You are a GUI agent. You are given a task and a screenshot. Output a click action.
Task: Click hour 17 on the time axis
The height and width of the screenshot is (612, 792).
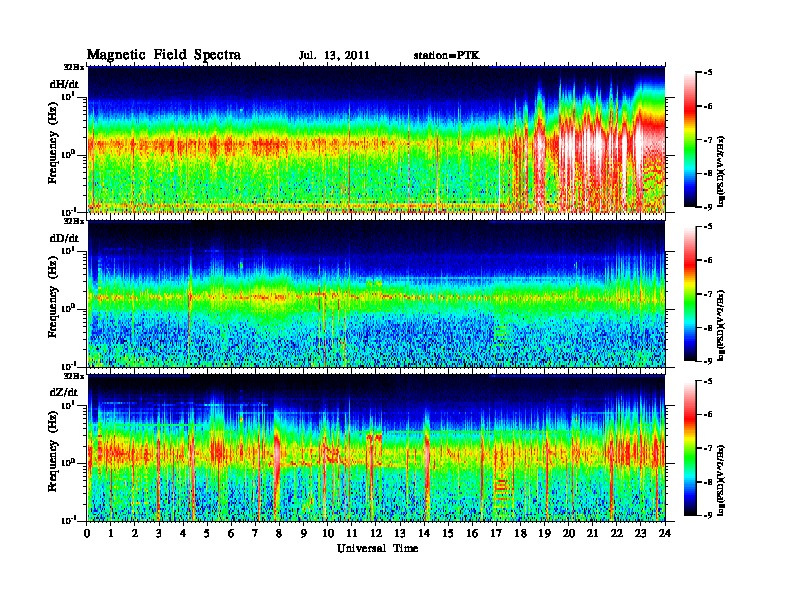click(x=496, y=534)
